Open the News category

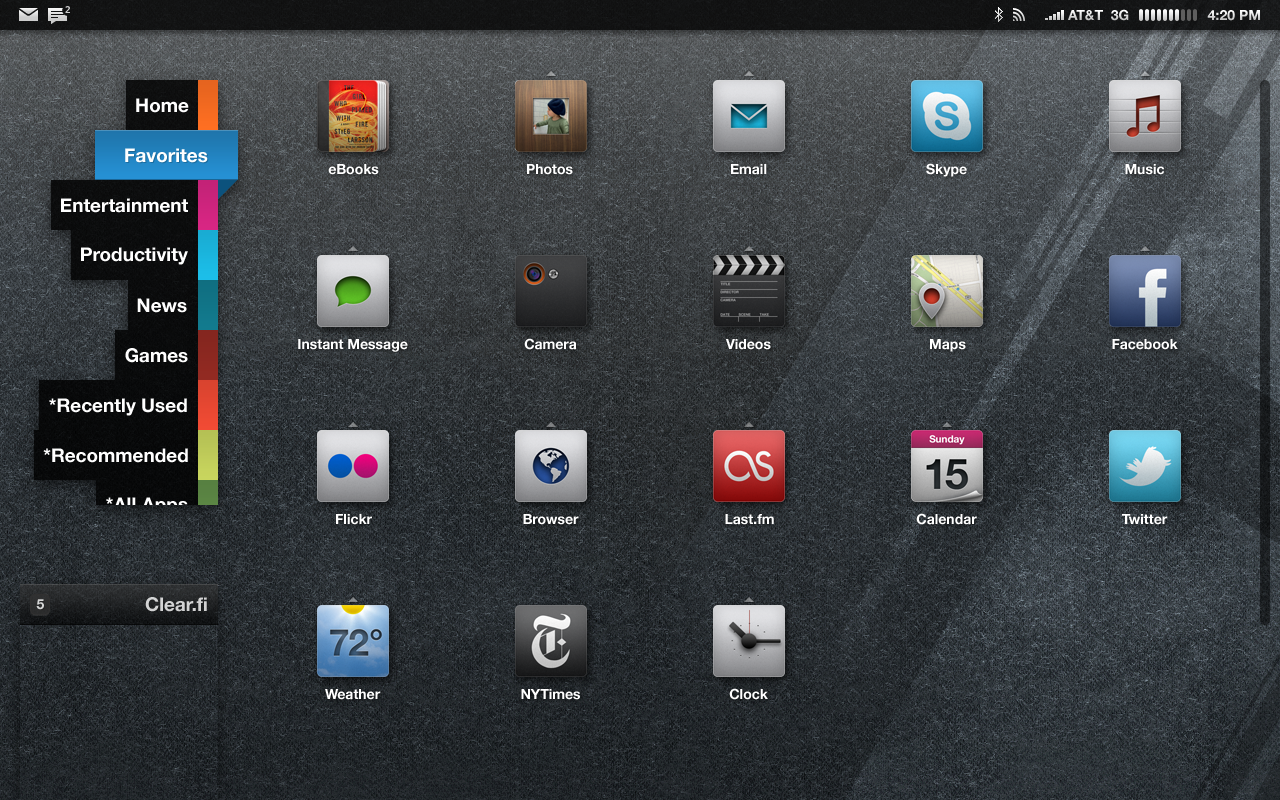(172, 305)
